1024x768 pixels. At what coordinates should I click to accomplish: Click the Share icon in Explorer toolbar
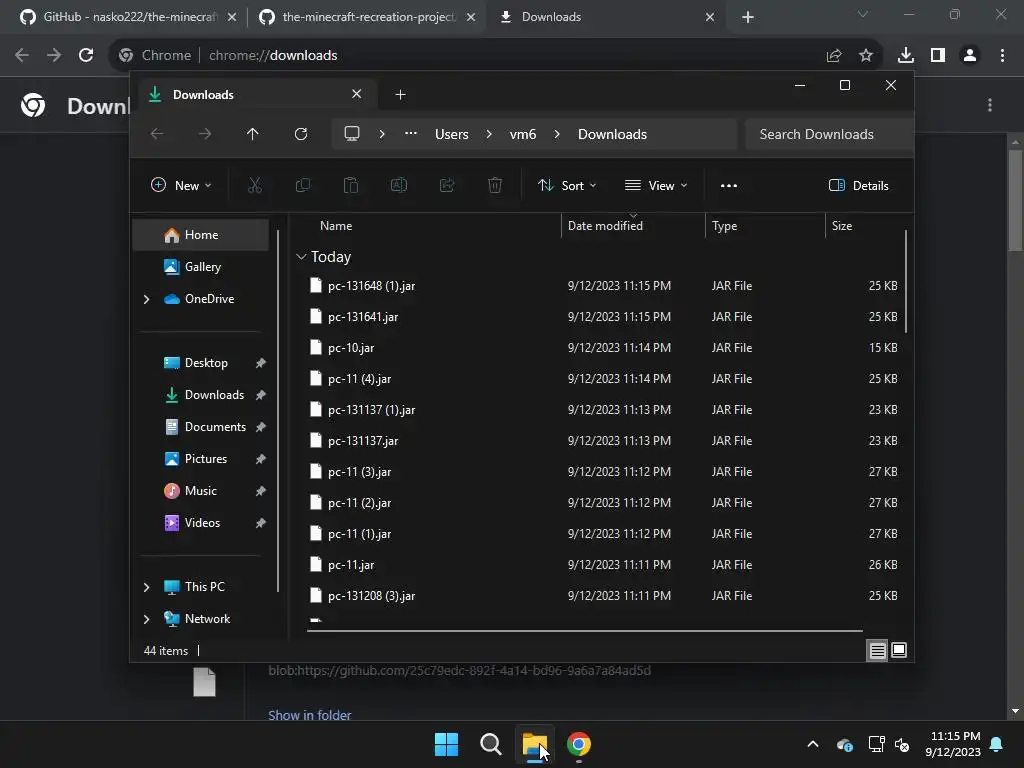[447, 185]
